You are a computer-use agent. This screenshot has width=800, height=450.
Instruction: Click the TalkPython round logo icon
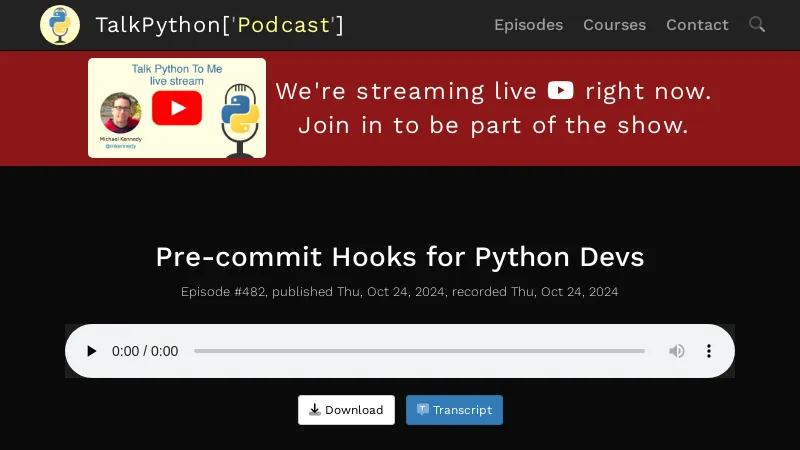(x=60, y=25)
